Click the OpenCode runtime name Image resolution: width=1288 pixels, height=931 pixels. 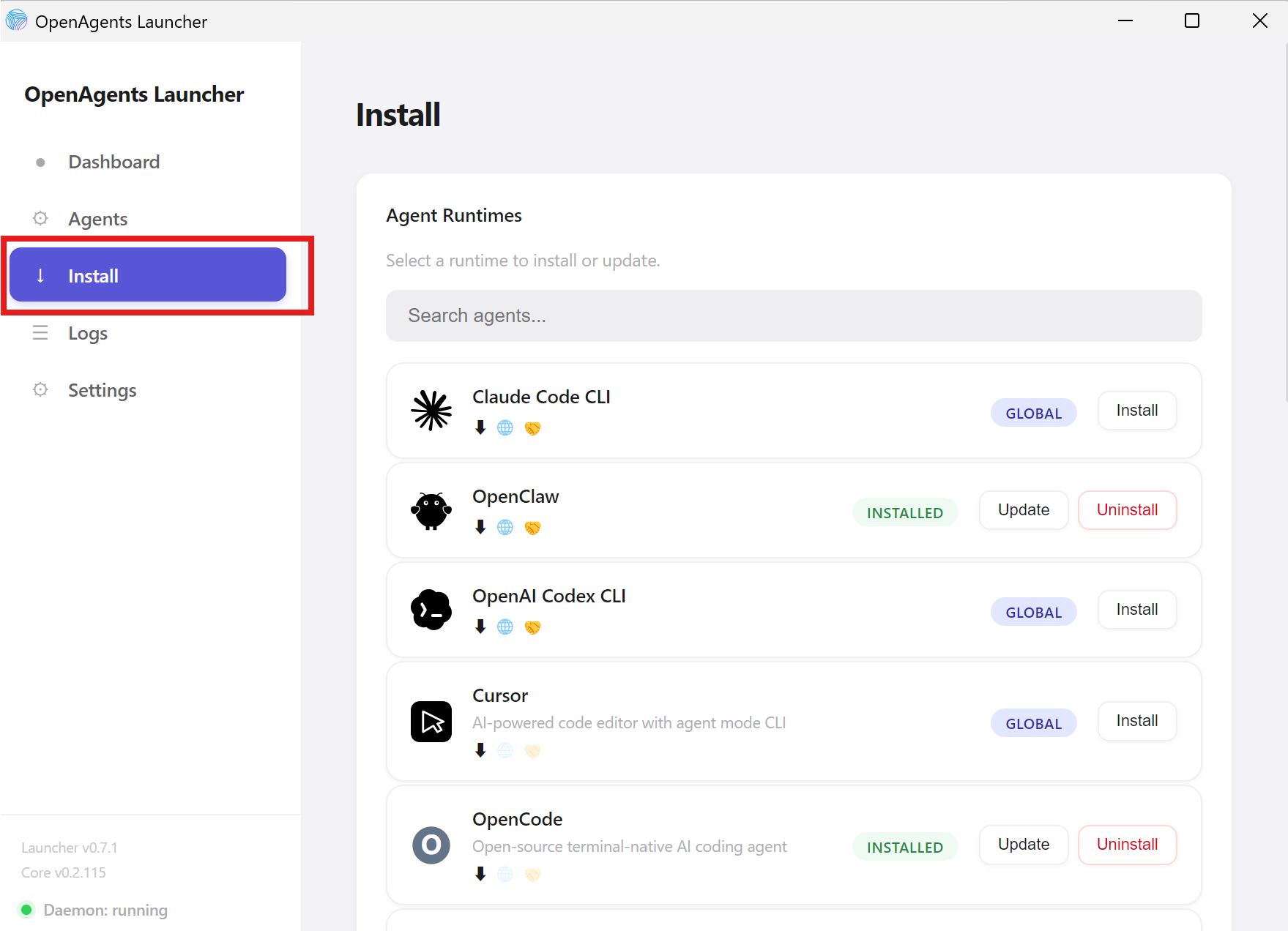point(518,819)
